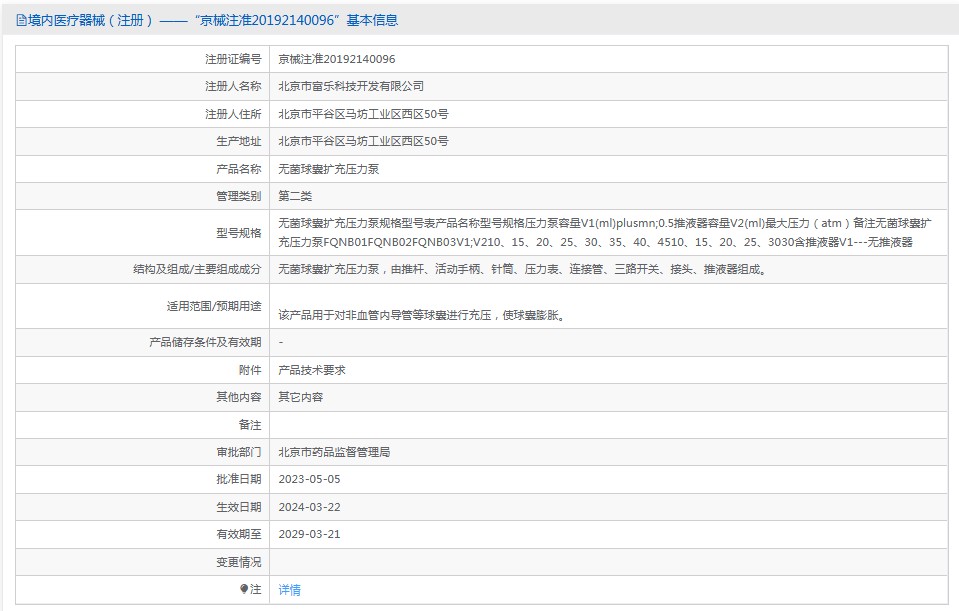Select expiry date 2029-03-21
959x611 pixels.
[309, 534]
